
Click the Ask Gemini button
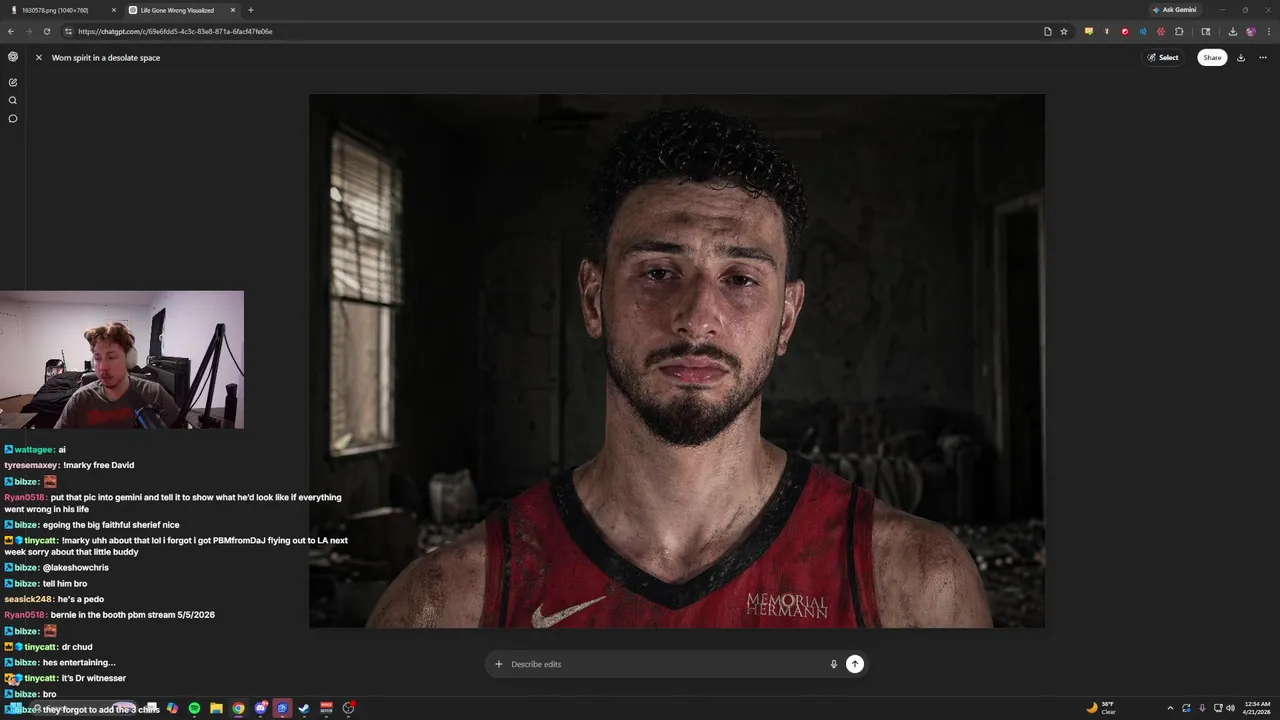click(x=1174, y=10)
